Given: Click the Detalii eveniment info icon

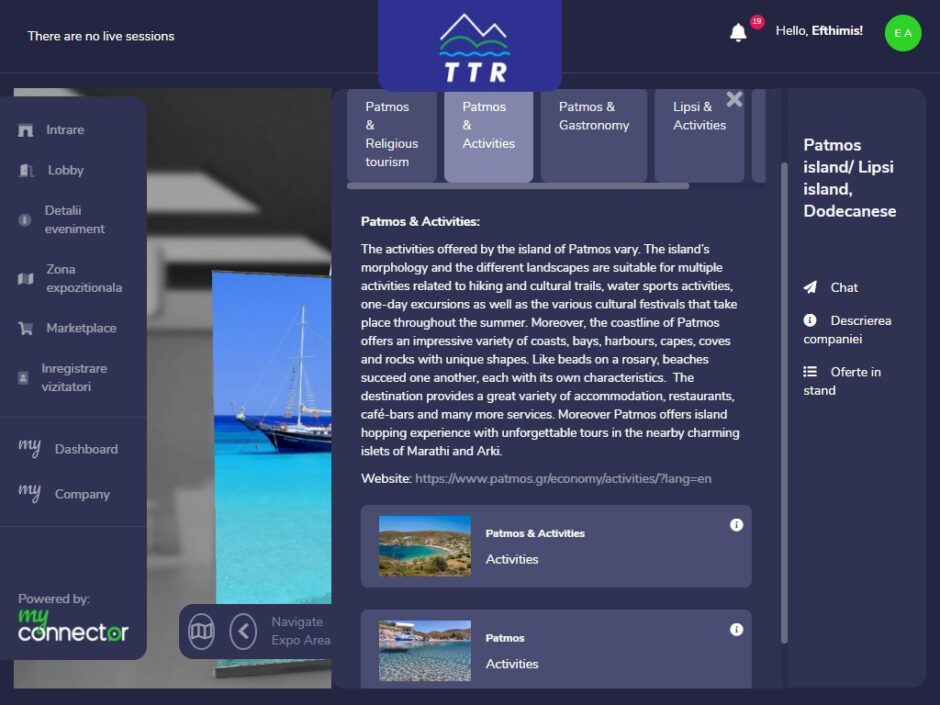Looking at the screenshot, I should (x=25, y=220).
